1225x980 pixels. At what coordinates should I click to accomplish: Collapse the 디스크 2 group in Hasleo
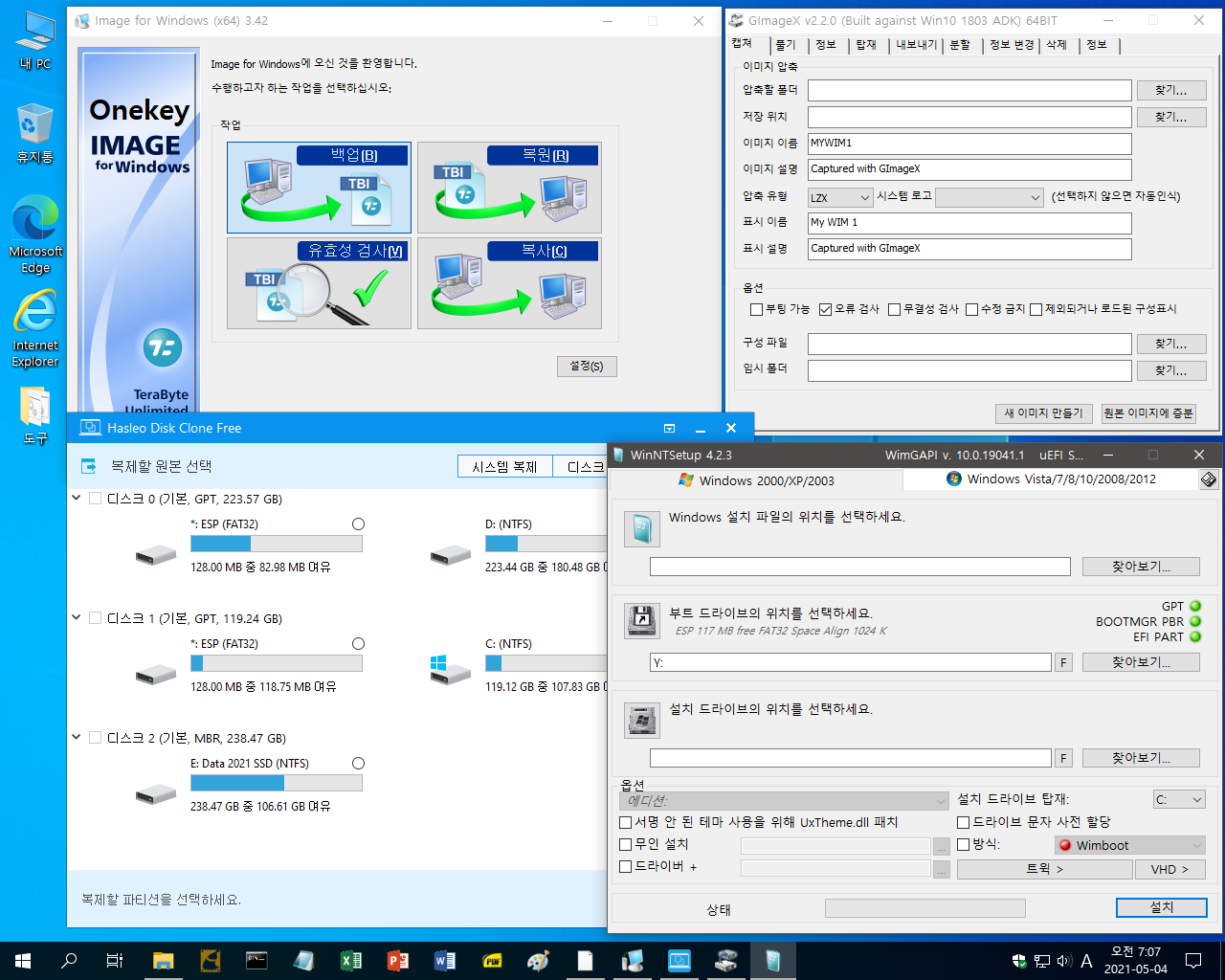pos(77,738)
